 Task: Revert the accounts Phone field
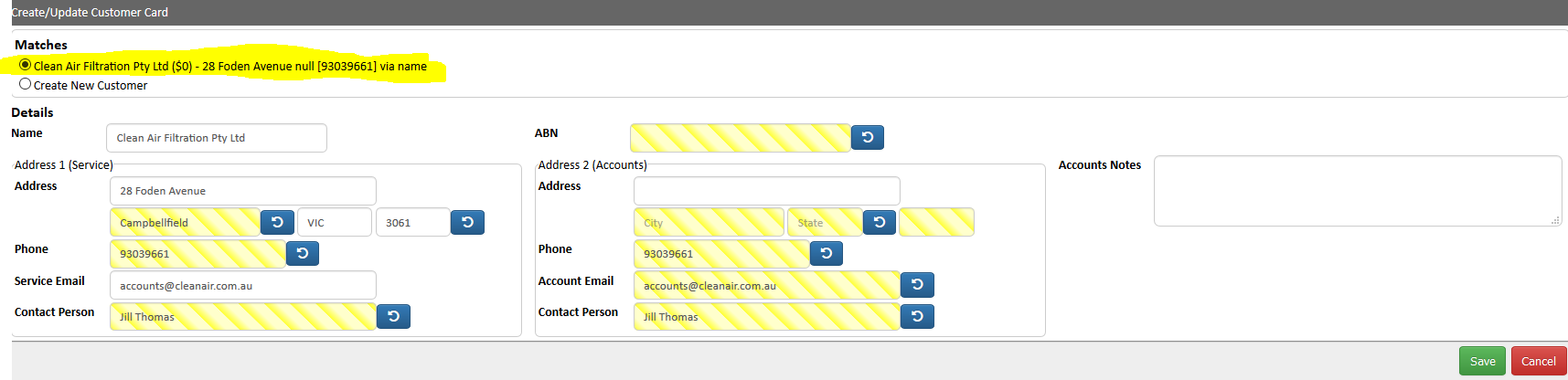tap(826, 254)
